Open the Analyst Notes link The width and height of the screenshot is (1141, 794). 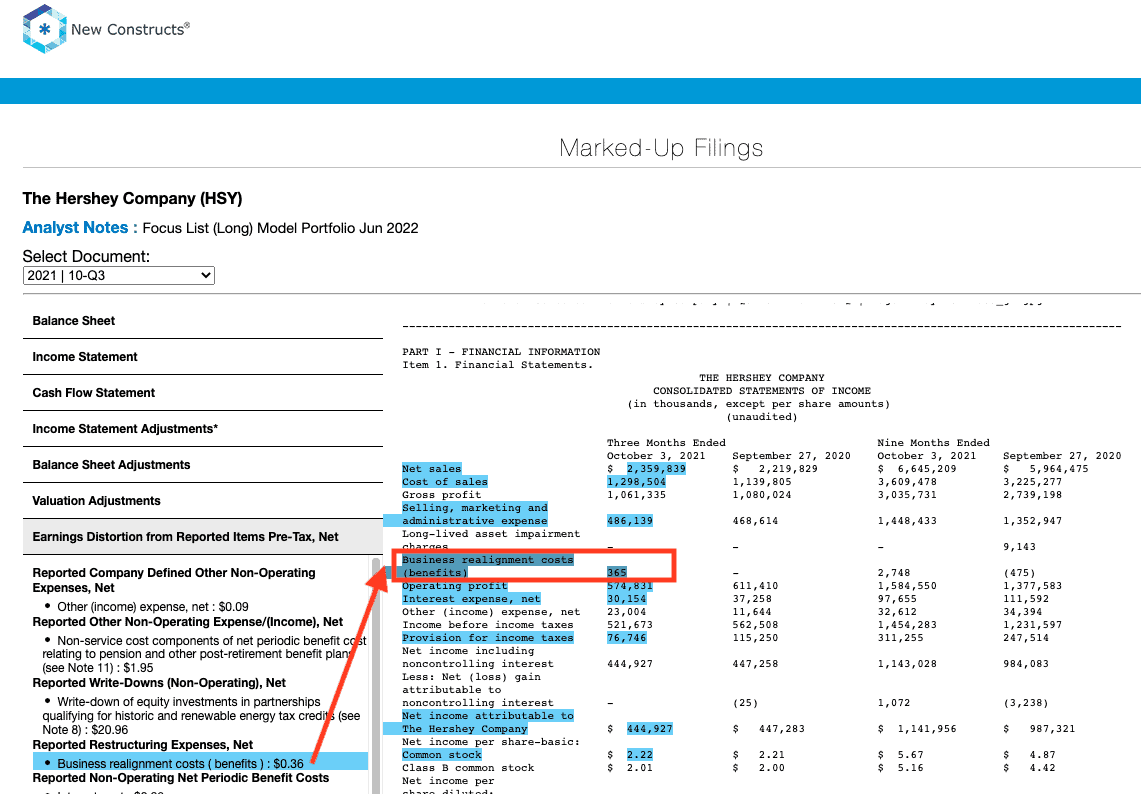pos(80,228)
